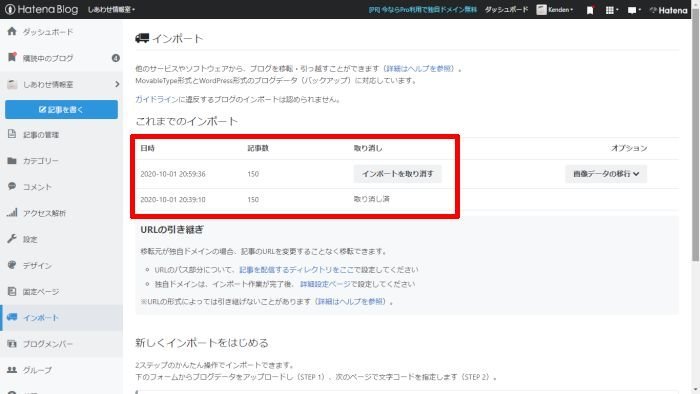Click the bookmark notification icon in header
This screenshot has height=394, width=700.
click(590, 10)
